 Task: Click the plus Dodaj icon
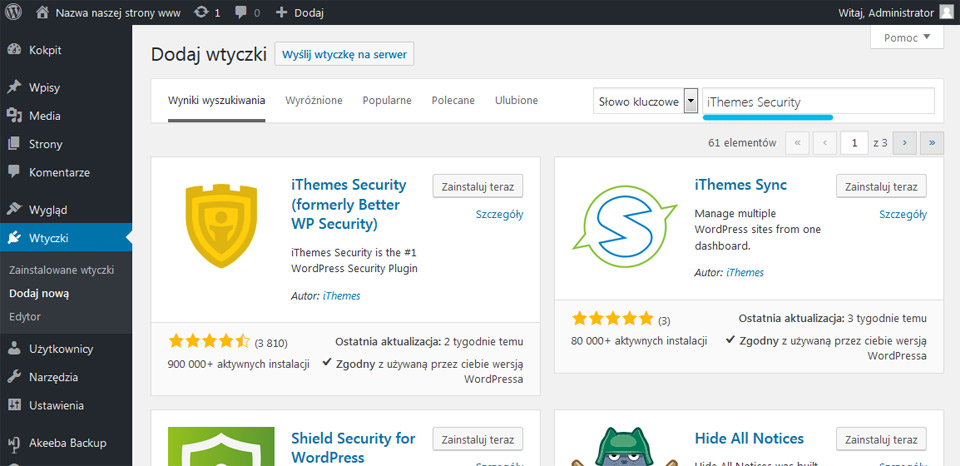[x=281, y=12]
